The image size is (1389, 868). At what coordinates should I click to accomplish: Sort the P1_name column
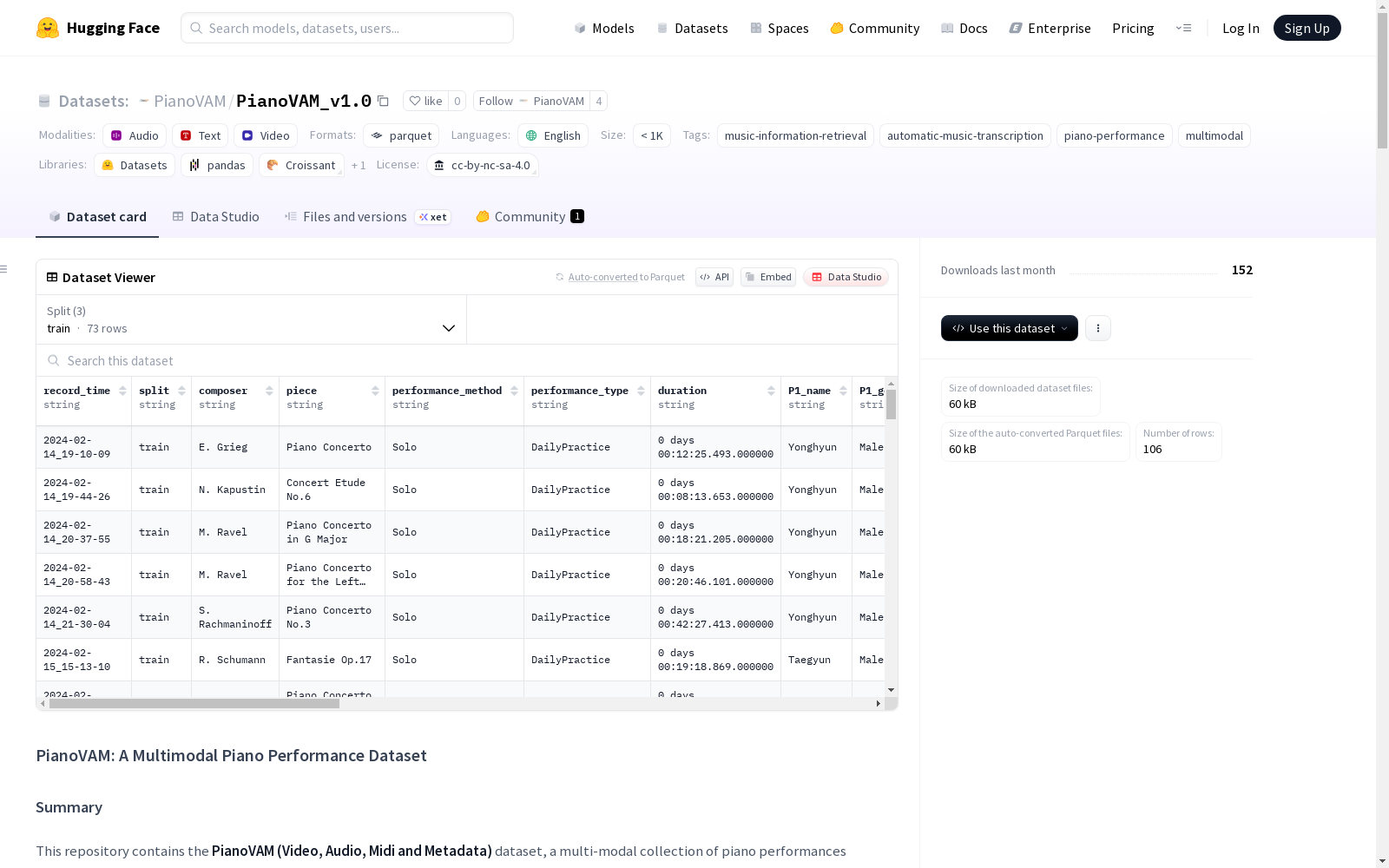click(x=844, y=391)
